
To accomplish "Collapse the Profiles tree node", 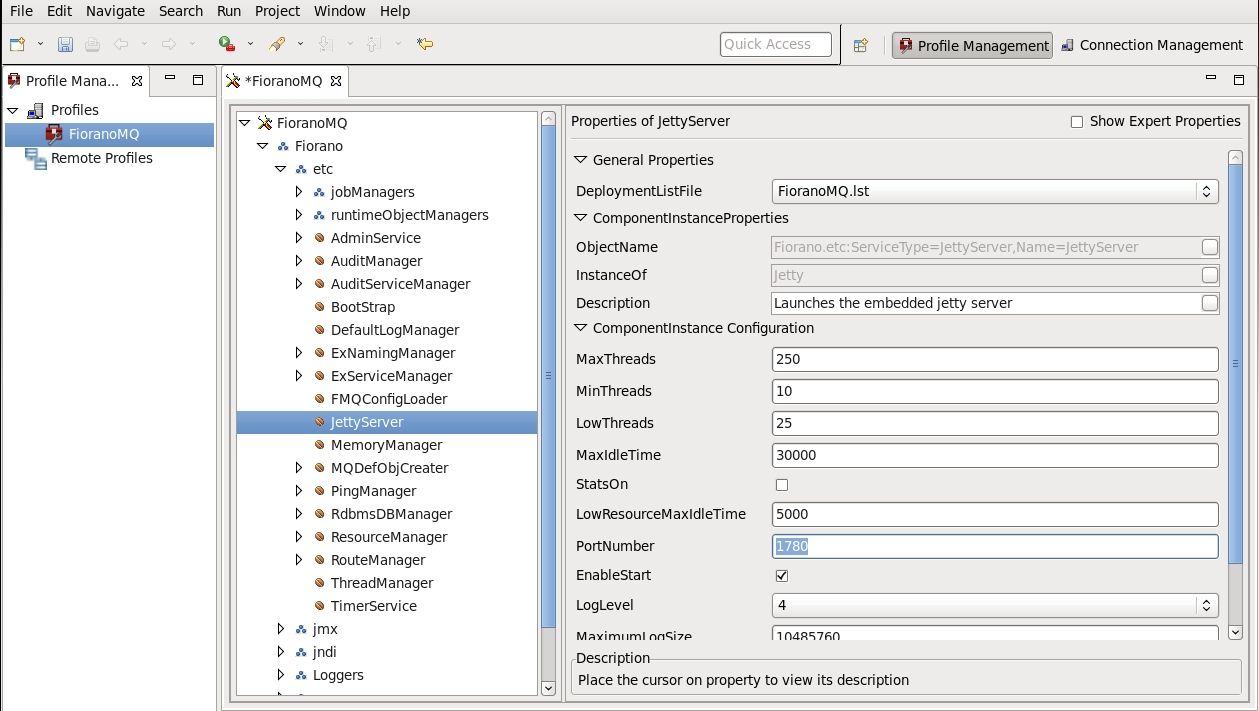I will pos(13,110).
